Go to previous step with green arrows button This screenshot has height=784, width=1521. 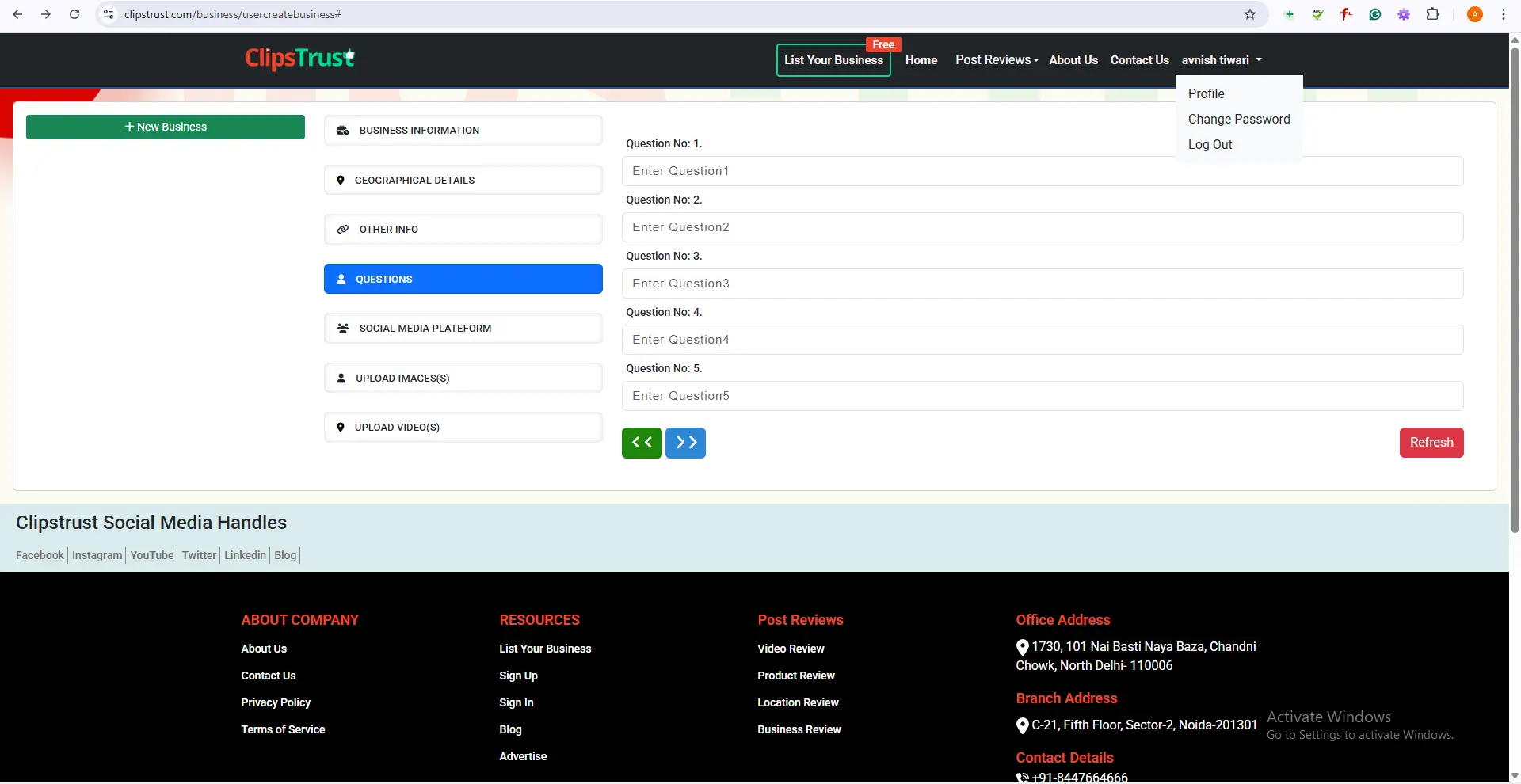(642, 443)
